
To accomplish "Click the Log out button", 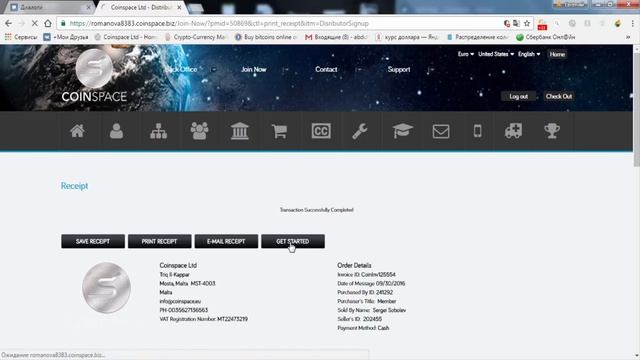I will tap(518, 96).
